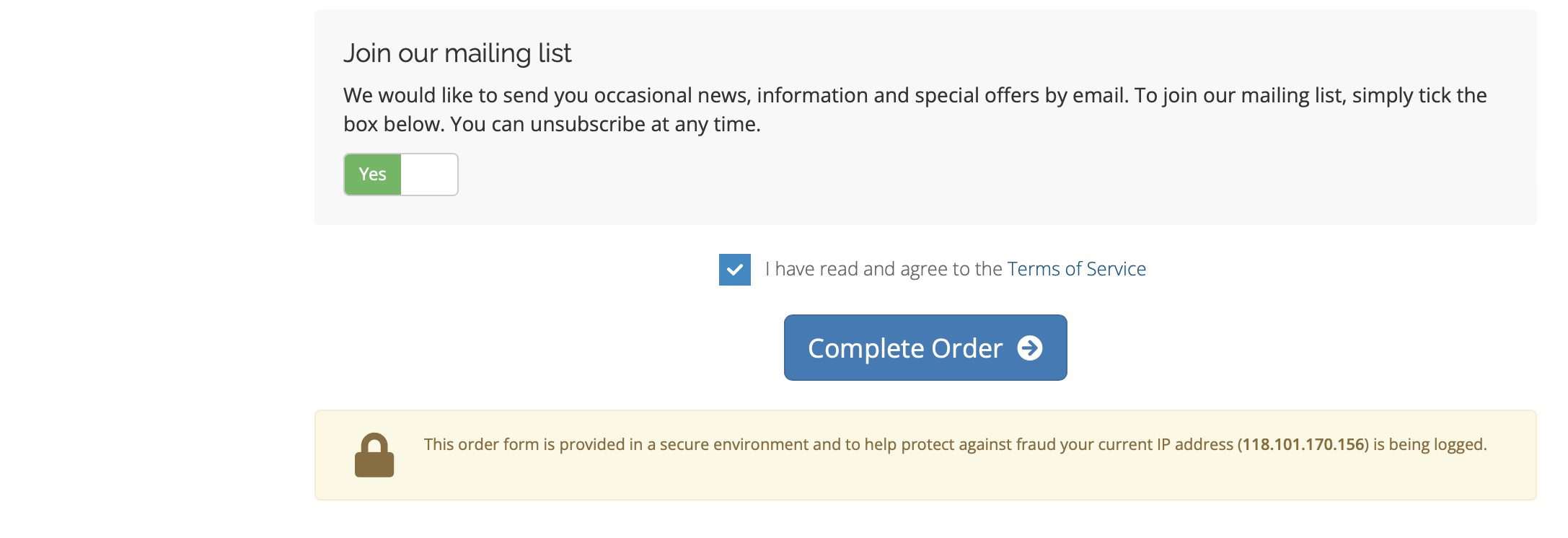Click the white checkmark inside the blue box

pyautogui.click(x=735, y=270)
